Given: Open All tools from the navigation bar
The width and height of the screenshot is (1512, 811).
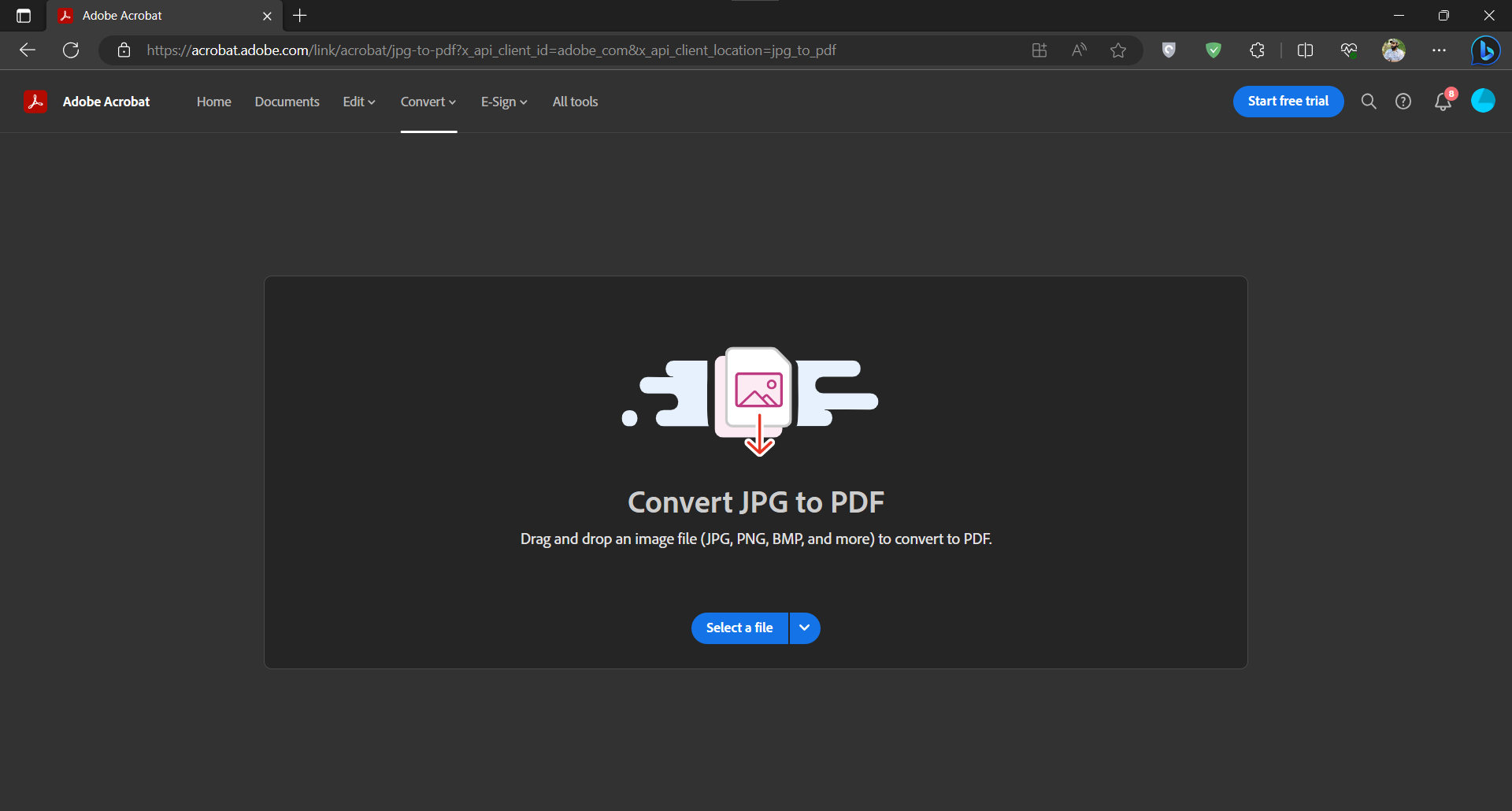Looking at the screenshot, I should pyautogui.click(x=575, y=102).
